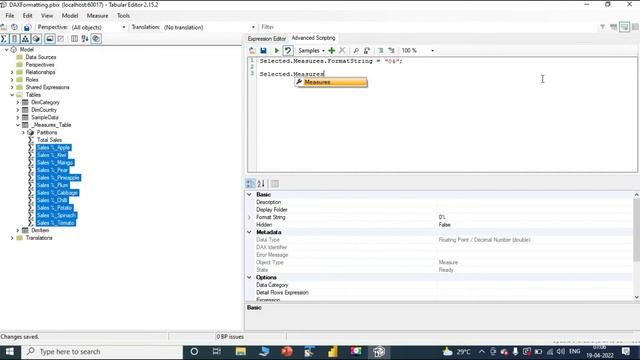Select Sales %_Apple measure
The image size is (640, 360).
coord(53,148)
